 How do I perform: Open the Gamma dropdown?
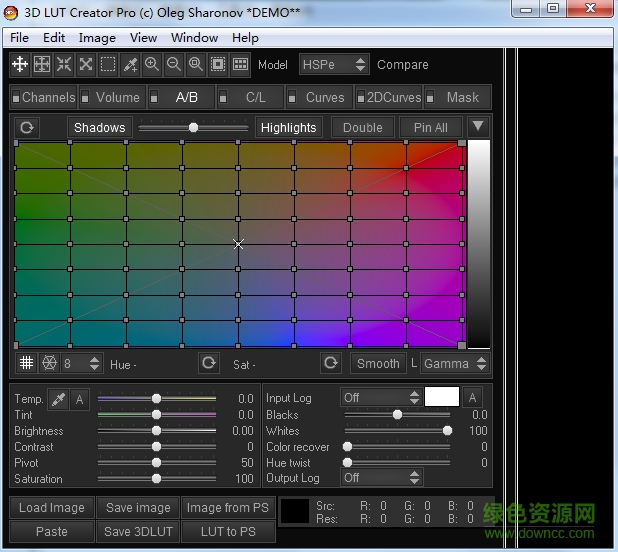pyautogui.click(x=454, y=363)
